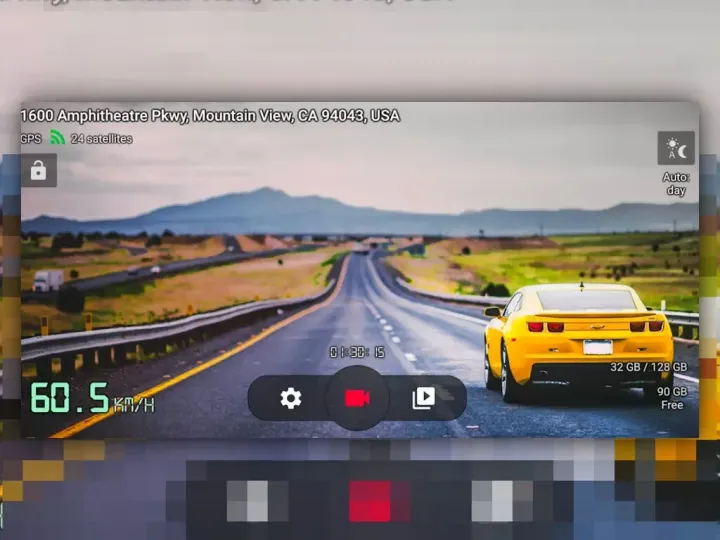Tap the GPS label
The width and height of the screenshot is (720, 540).
[31, 139]
